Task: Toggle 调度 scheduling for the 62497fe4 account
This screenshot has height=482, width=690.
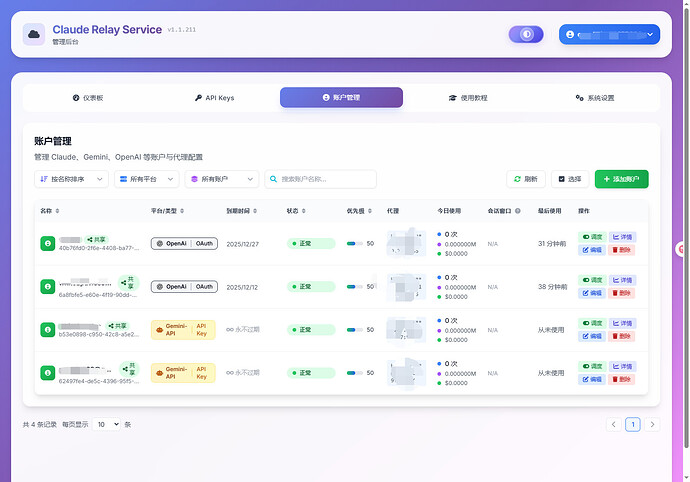Action: pos(592,366)
